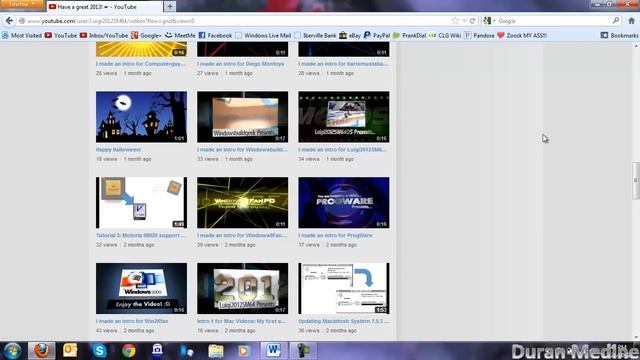Viewport: 640px width, 360px height.
Task: Click the Firefox menu button
Action: [x=22, y=4]
